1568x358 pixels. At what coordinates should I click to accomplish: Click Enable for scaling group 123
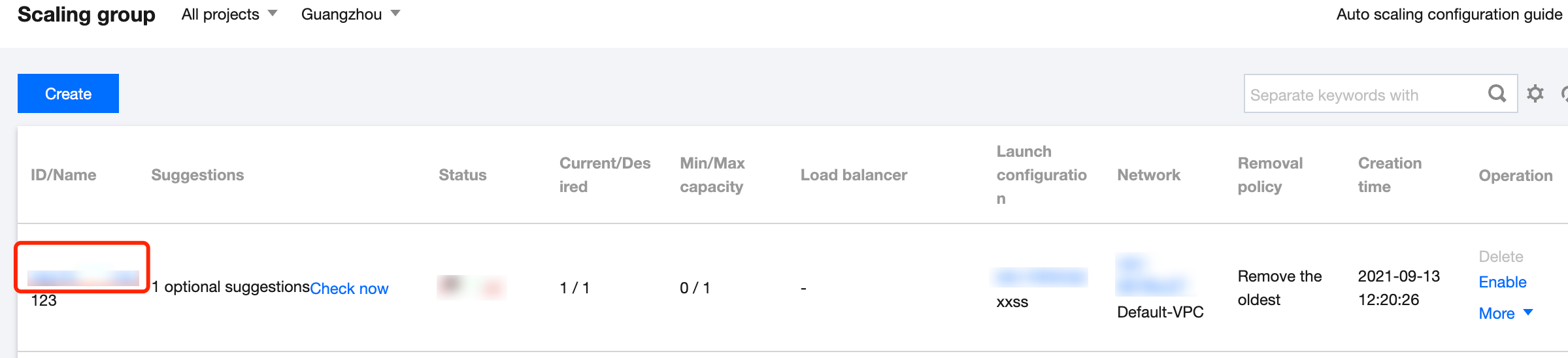coord(1503,282)
